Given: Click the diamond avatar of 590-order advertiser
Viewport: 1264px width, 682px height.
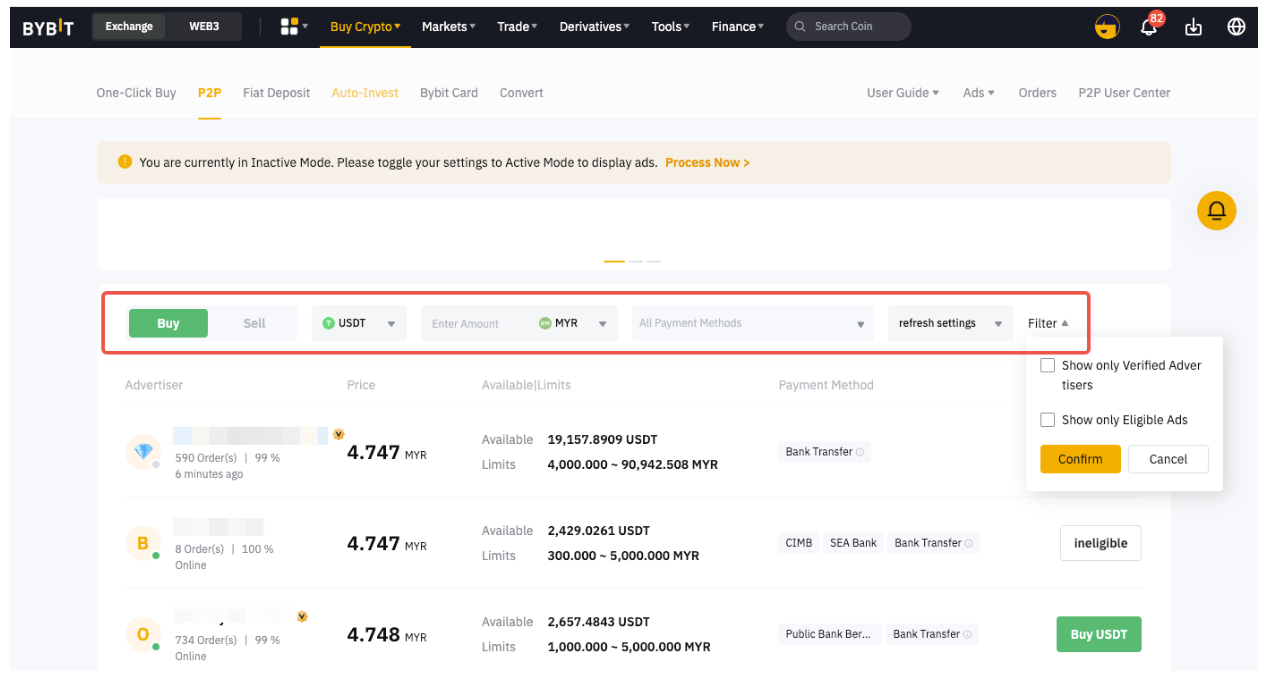Looking at the screenshot, I should (143, 452).
